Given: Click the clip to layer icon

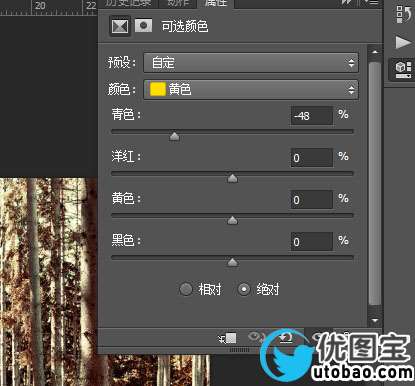Looking at the screenshot, I should (x=227, y=338).
